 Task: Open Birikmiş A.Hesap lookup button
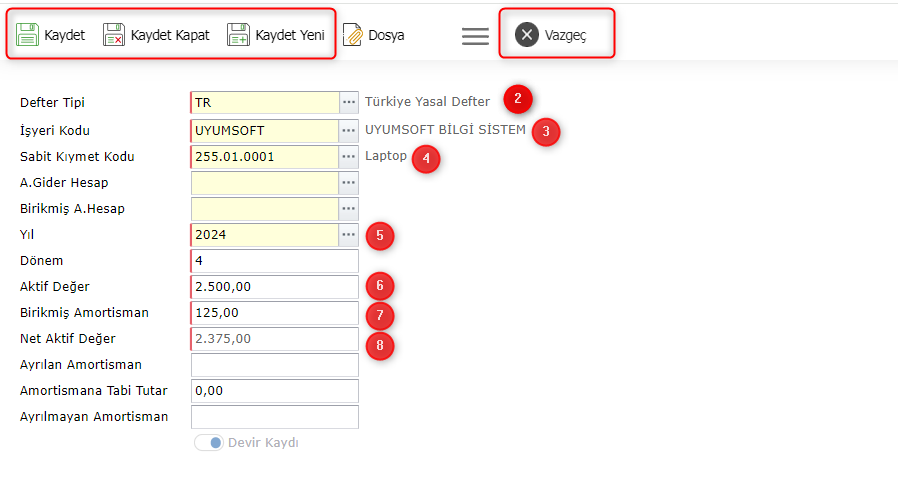349,209
